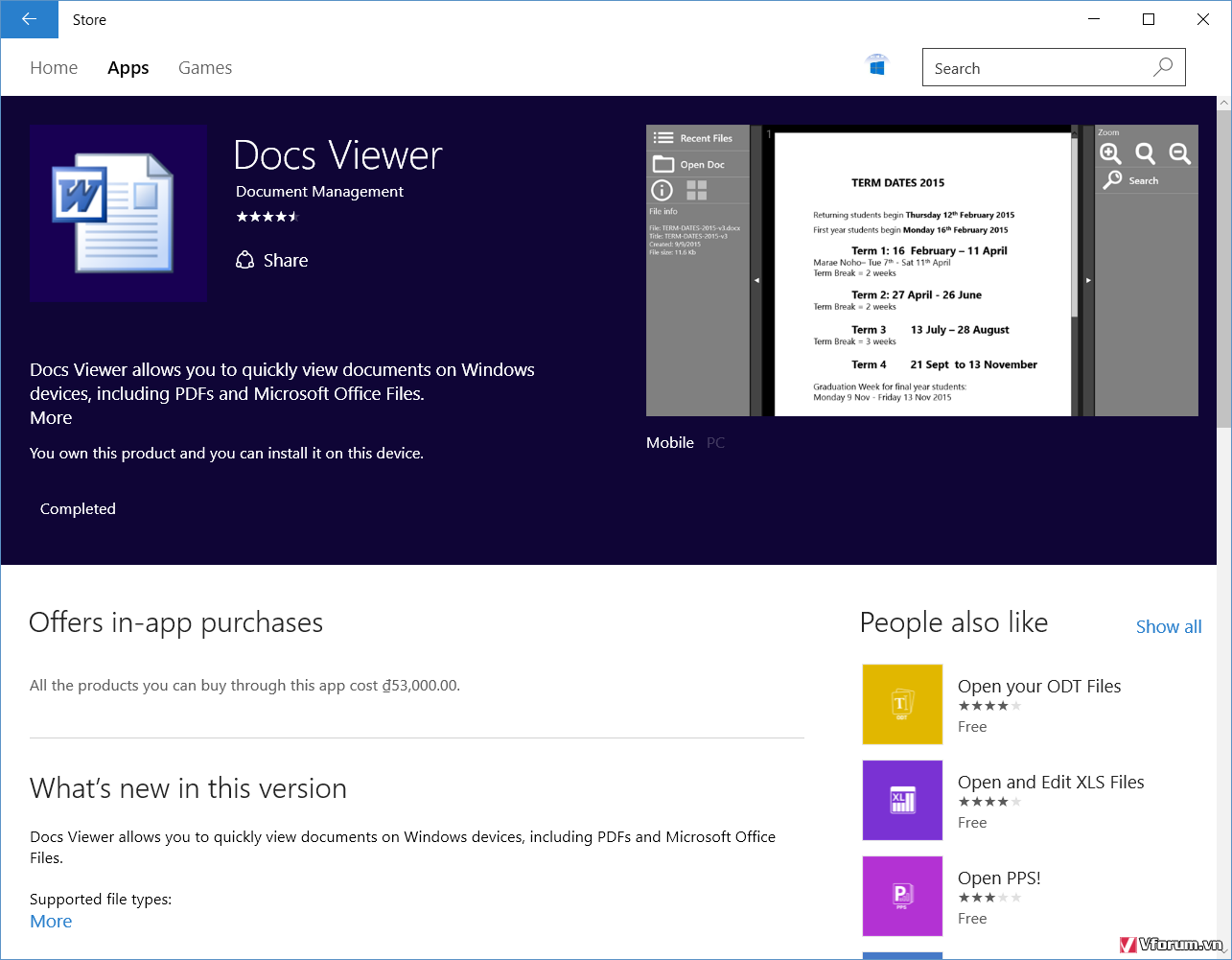Select the PC screenshots option
1232x960 pixels.
pyautogui.click(x=715, y=443)
